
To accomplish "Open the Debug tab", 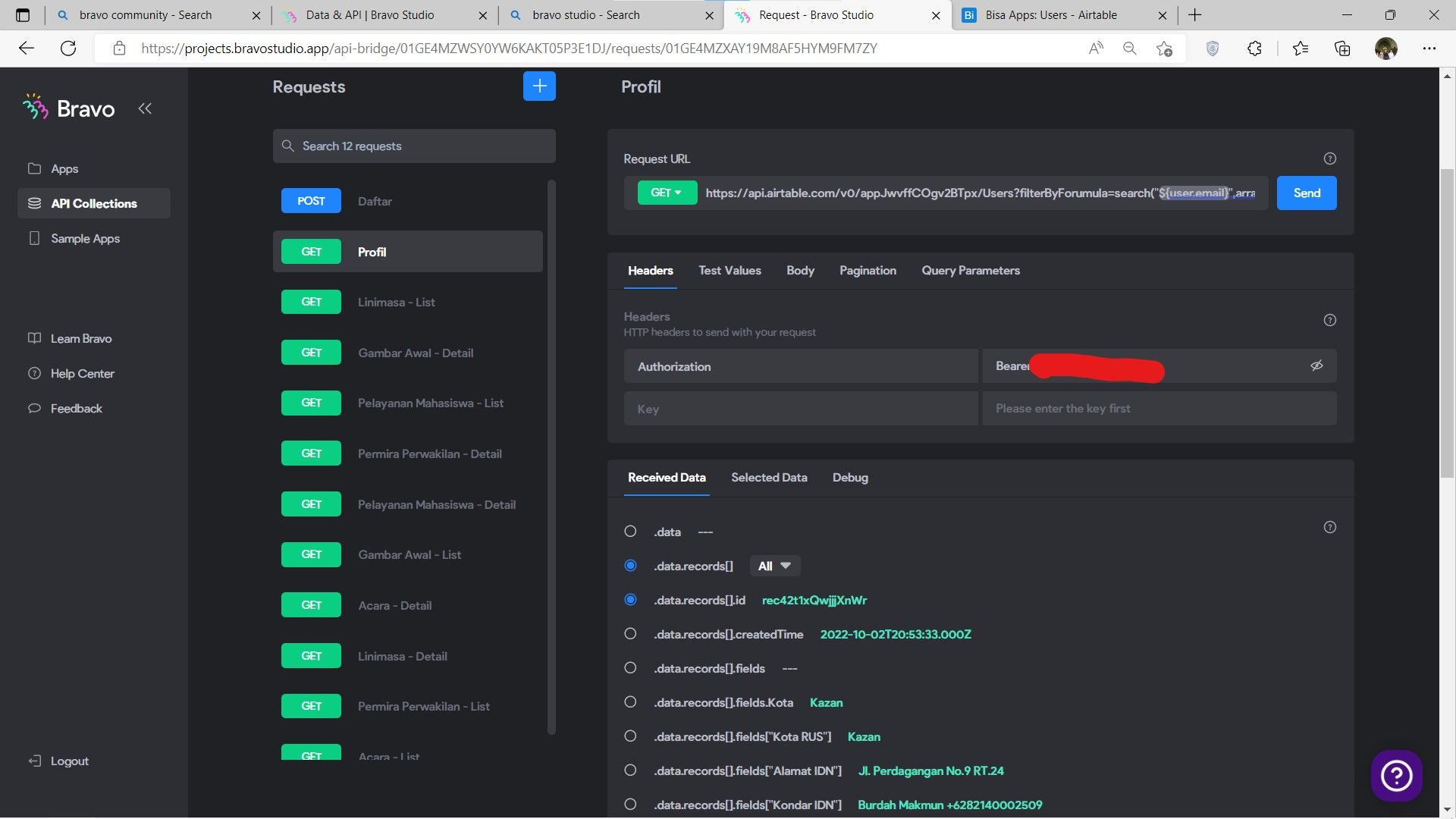I will pos(850,478).
